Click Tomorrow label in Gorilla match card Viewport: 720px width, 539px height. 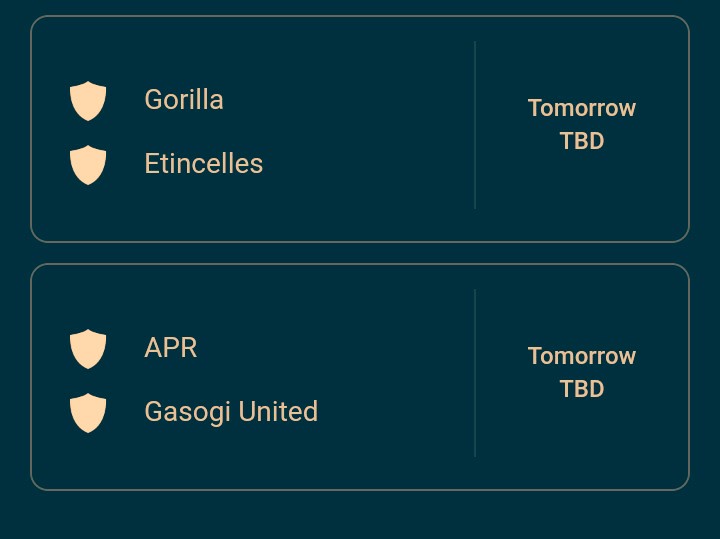[x=581, y=108]
